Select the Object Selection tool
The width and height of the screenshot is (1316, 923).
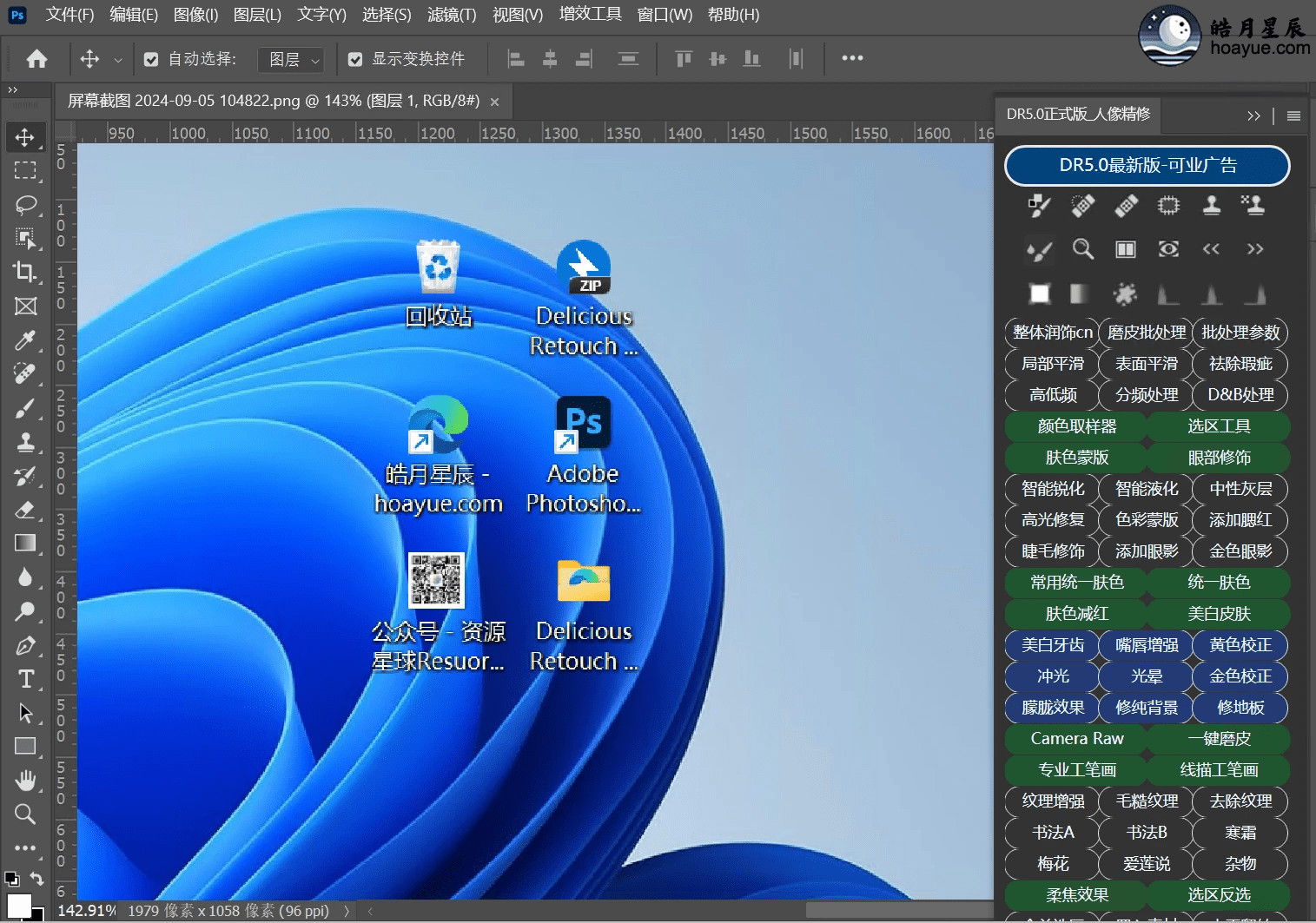point(25,239)
